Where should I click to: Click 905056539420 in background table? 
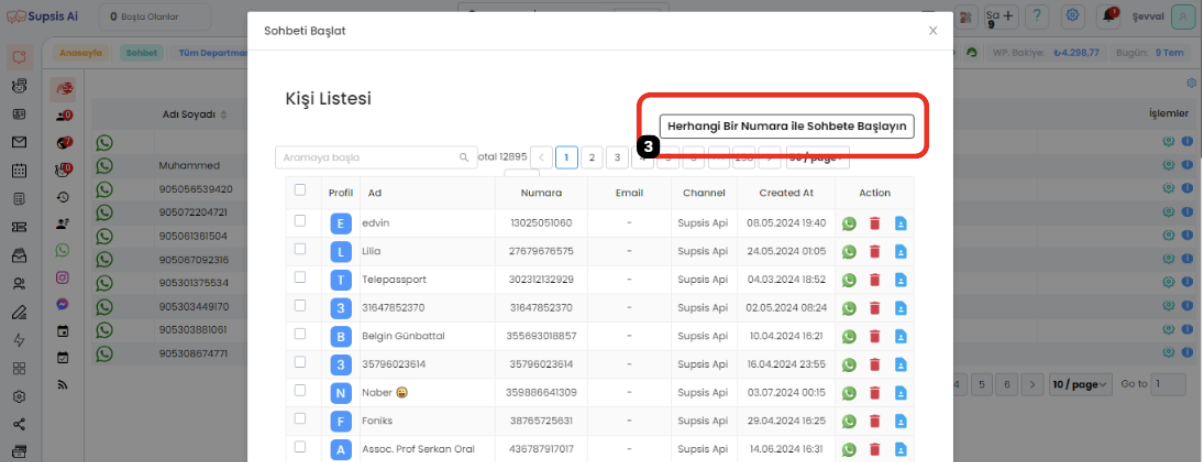click(x=195, y=189)
